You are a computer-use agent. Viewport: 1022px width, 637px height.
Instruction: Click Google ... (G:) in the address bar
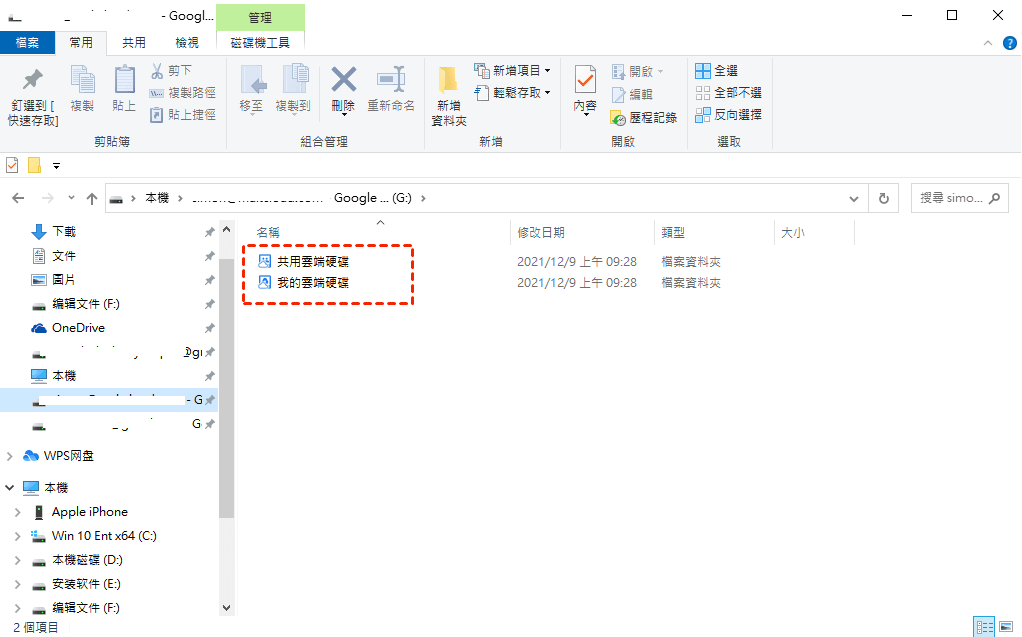(x=373, y=198)
